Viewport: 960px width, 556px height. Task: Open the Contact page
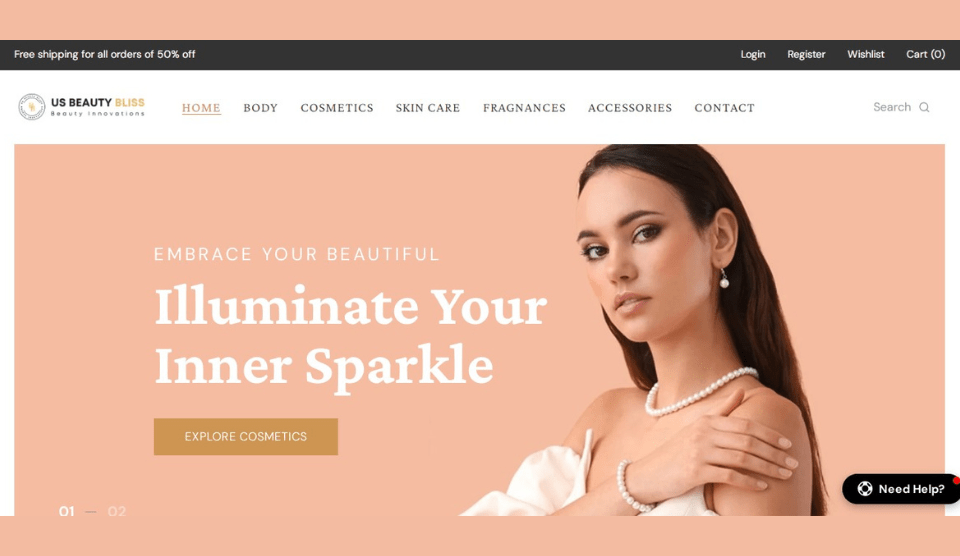[724, 108]
